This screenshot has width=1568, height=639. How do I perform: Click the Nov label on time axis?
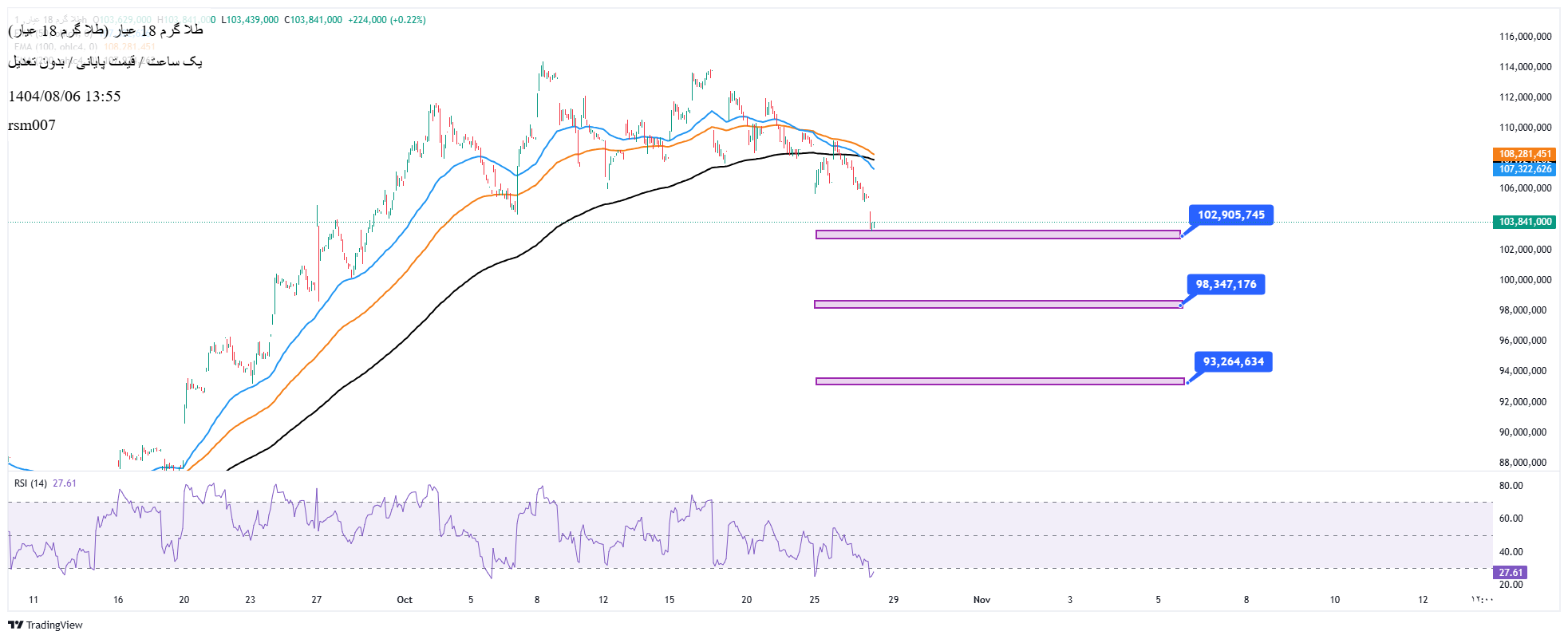[981, 600]
